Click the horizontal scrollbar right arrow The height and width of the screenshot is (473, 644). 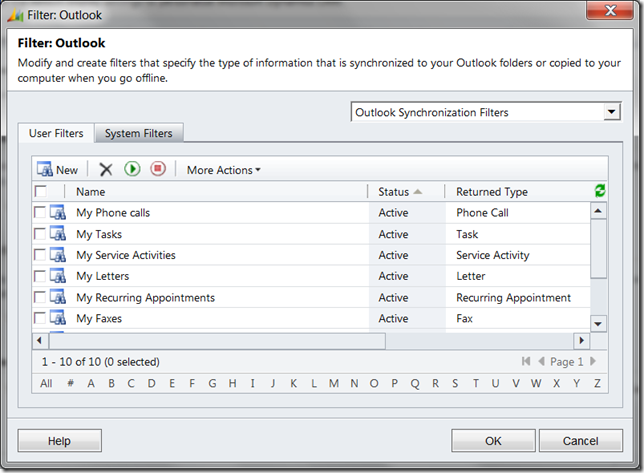coord(581,340)
